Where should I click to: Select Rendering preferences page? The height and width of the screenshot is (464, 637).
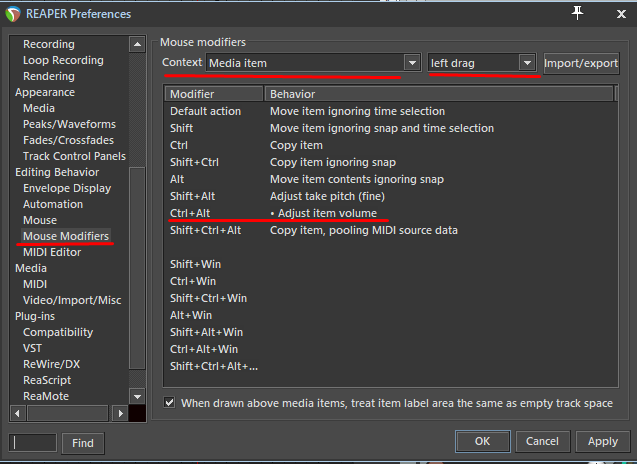click(x=49, y=76)
